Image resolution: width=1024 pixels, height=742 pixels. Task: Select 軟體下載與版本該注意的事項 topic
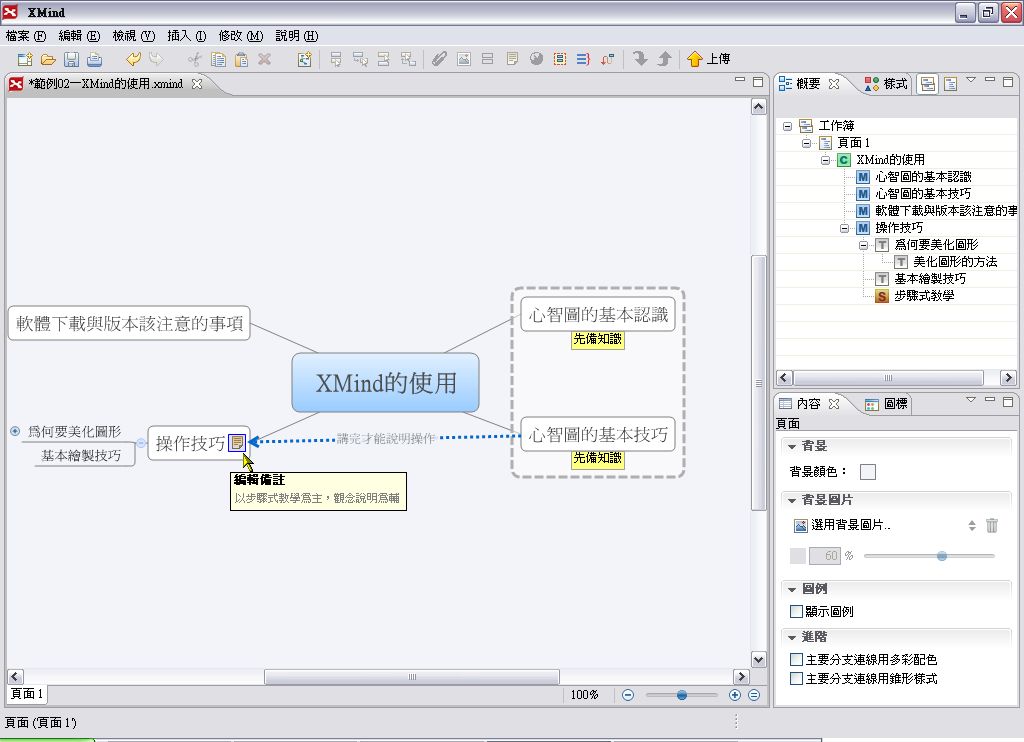point(129,323)
